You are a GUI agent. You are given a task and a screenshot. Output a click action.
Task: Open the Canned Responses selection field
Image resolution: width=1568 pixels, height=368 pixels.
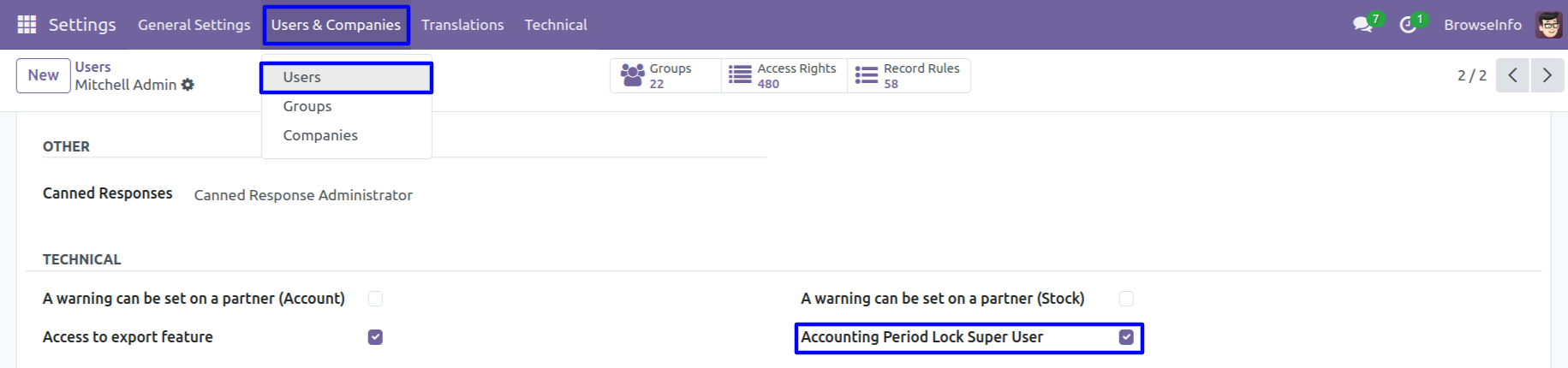coord(303,195)
